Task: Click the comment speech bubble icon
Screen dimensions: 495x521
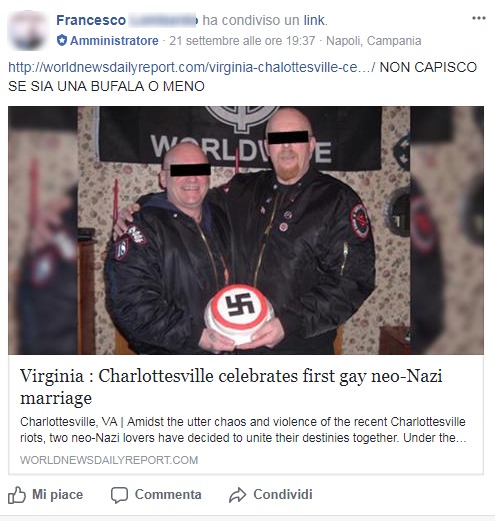Action: pos(119,495)
